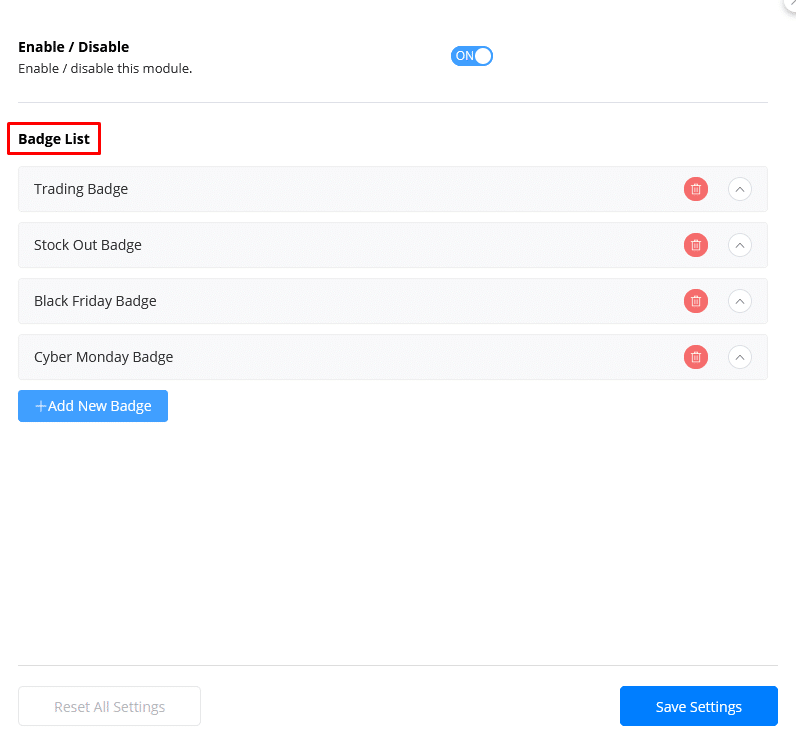Expand the Trading Badge chevron arrow
Image resolution: width=796 pixels, height=752 pixels.
tap(739, 189)
